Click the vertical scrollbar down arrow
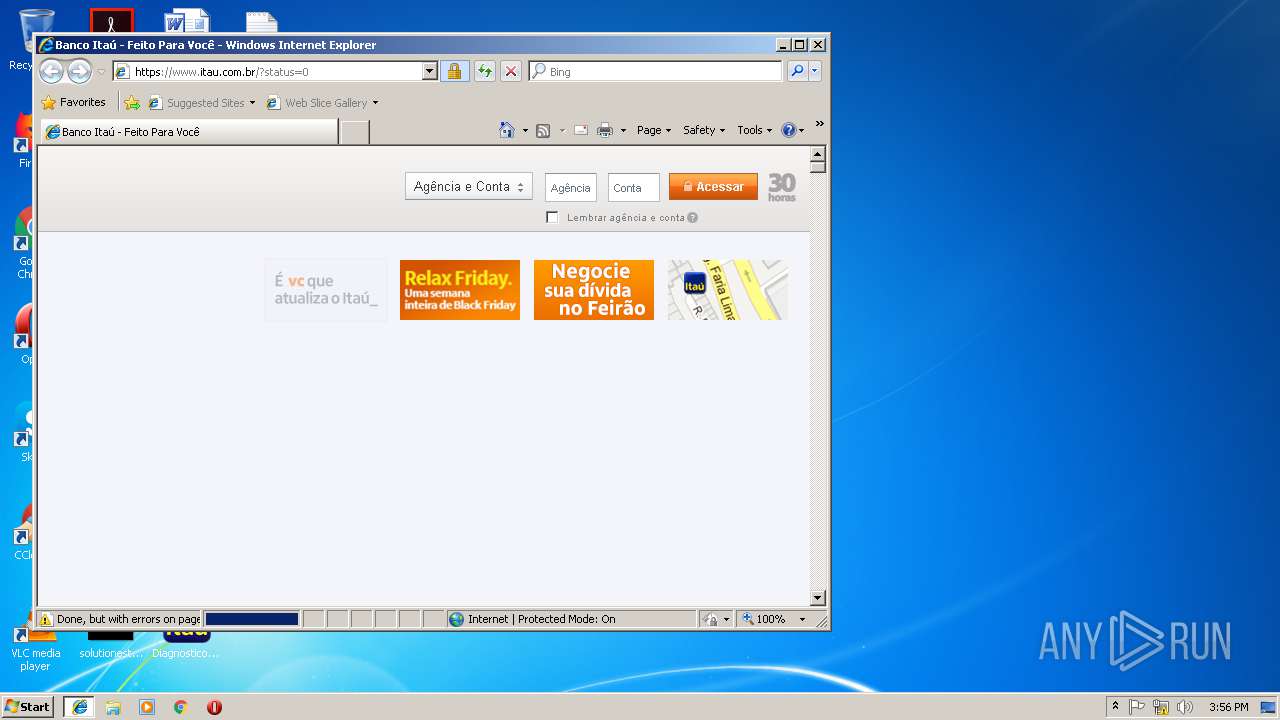1280x720 pixels. 817,598
